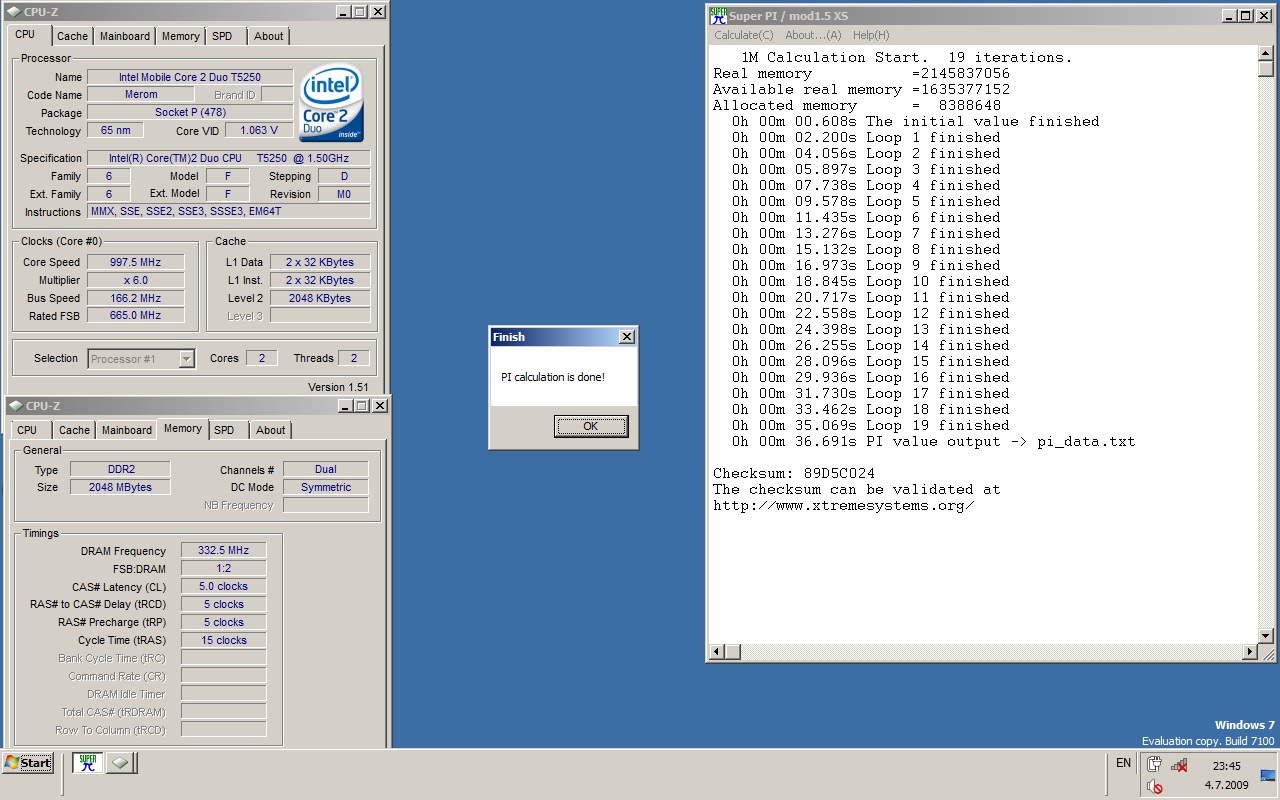The width and height of the screenshot is (1280, 800).
Task: Click Cycle Time (tRAS) value 15 clocks
Action: (x=224, y=640)
